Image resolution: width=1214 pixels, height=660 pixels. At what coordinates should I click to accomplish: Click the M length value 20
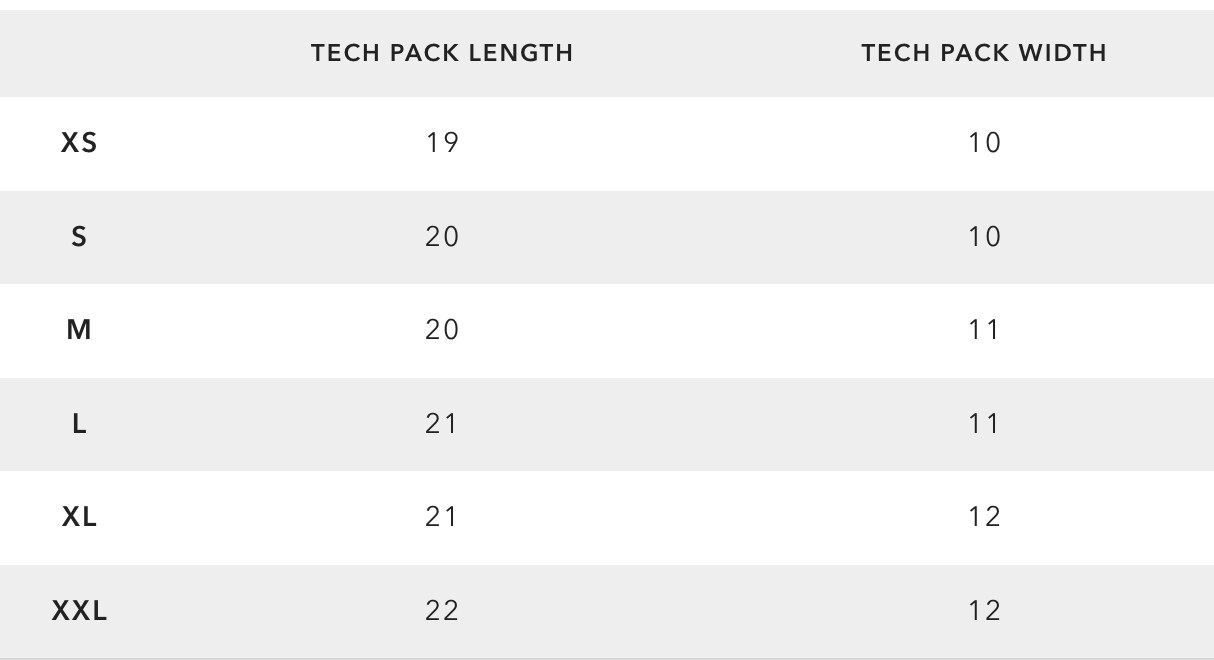[x=442, y=330]
